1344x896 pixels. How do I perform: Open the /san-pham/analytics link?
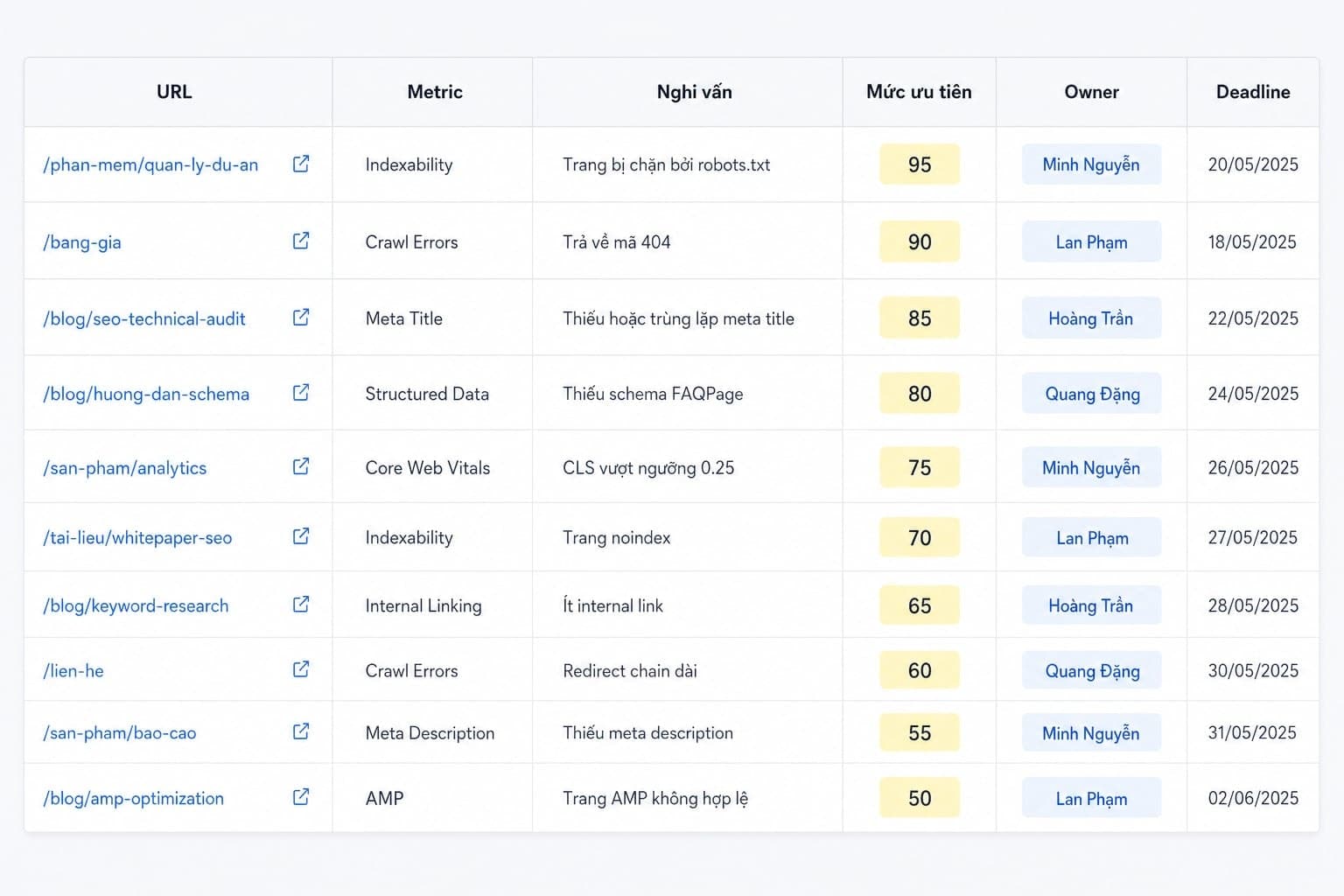[x=125, y=468]
